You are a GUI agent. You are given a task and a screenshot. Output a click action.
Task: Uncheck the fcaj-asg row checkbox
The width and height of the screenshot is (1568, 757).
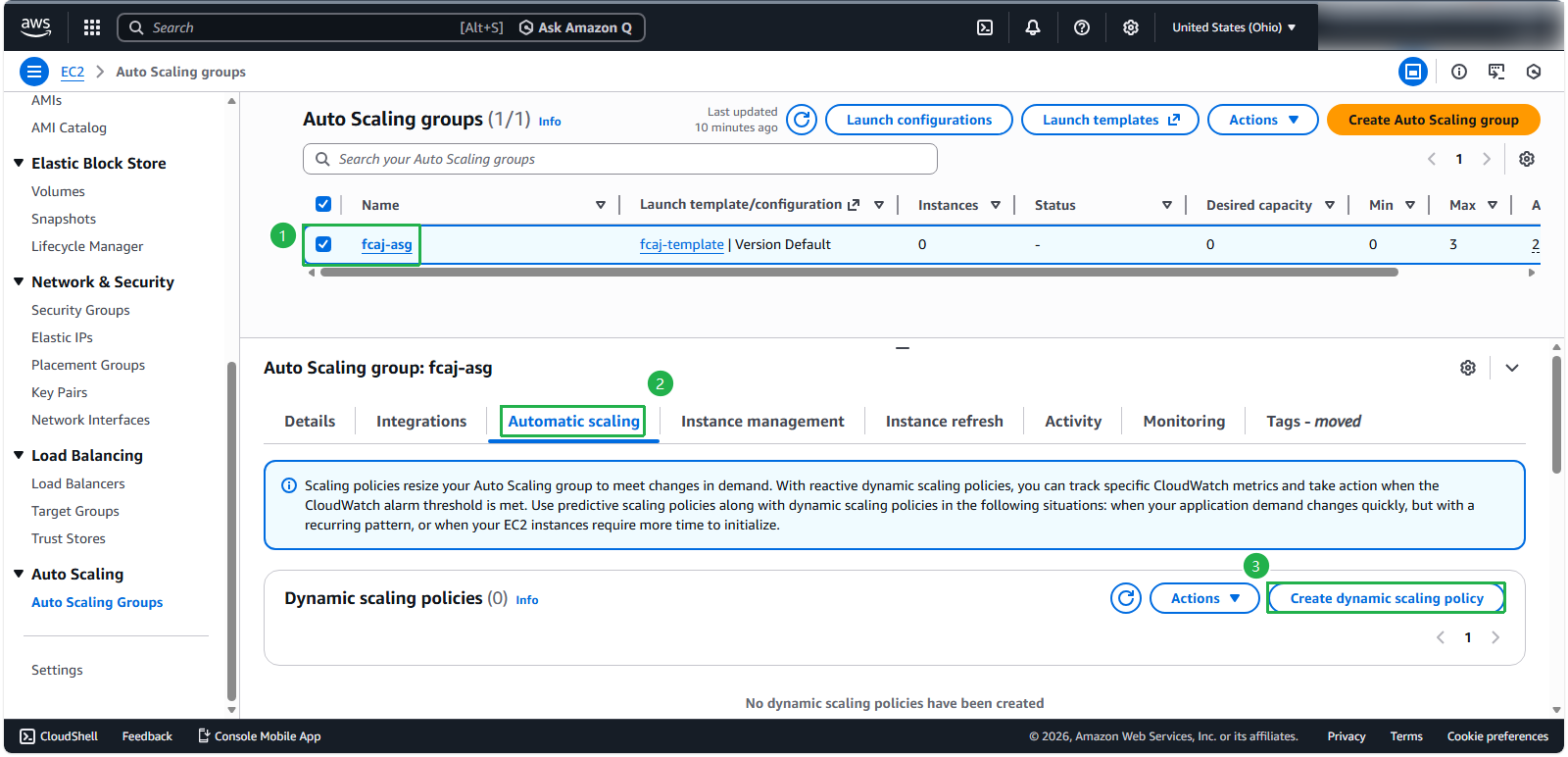(323, 244)
